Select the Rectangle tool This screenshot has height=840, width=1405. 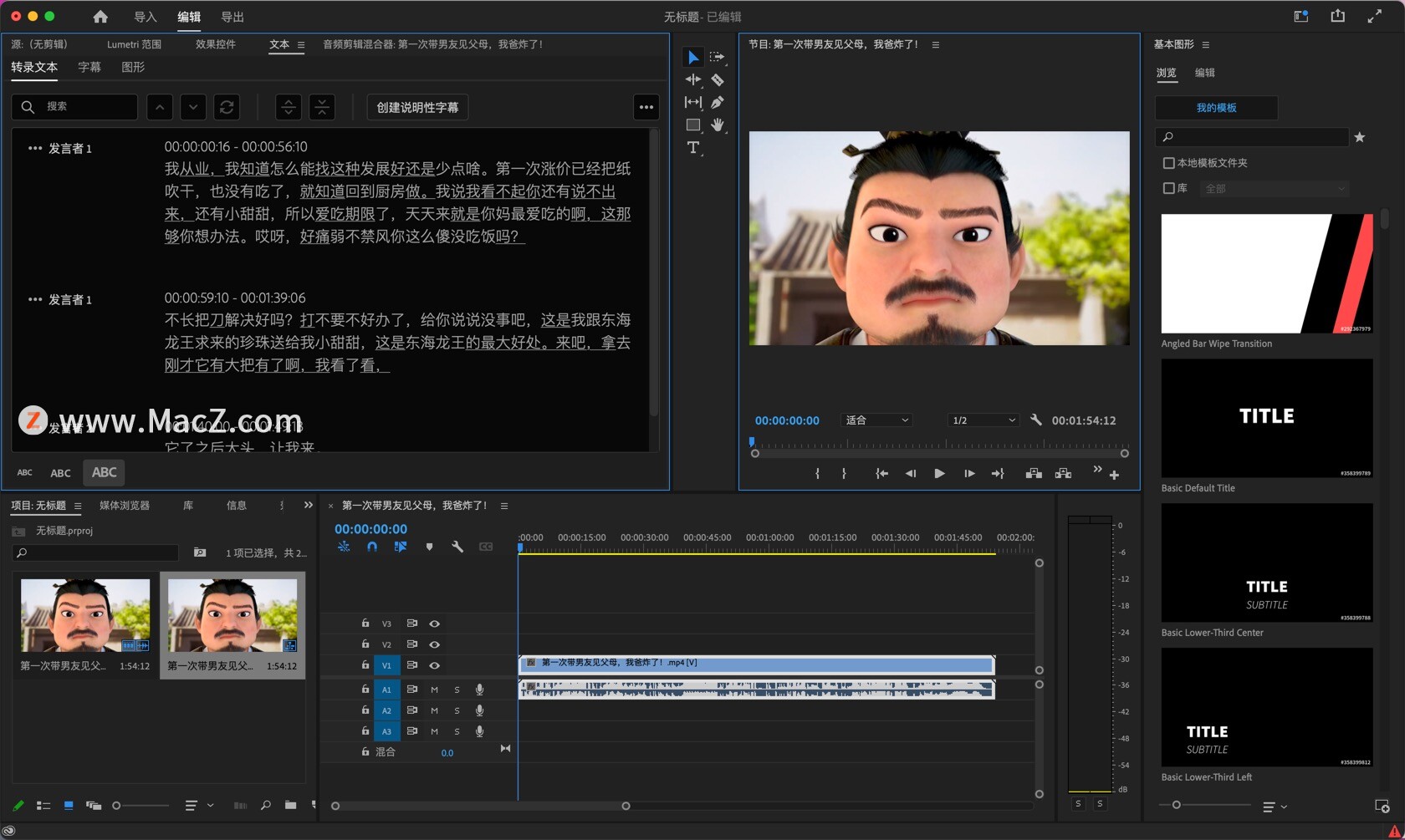[x=692, y=125]
